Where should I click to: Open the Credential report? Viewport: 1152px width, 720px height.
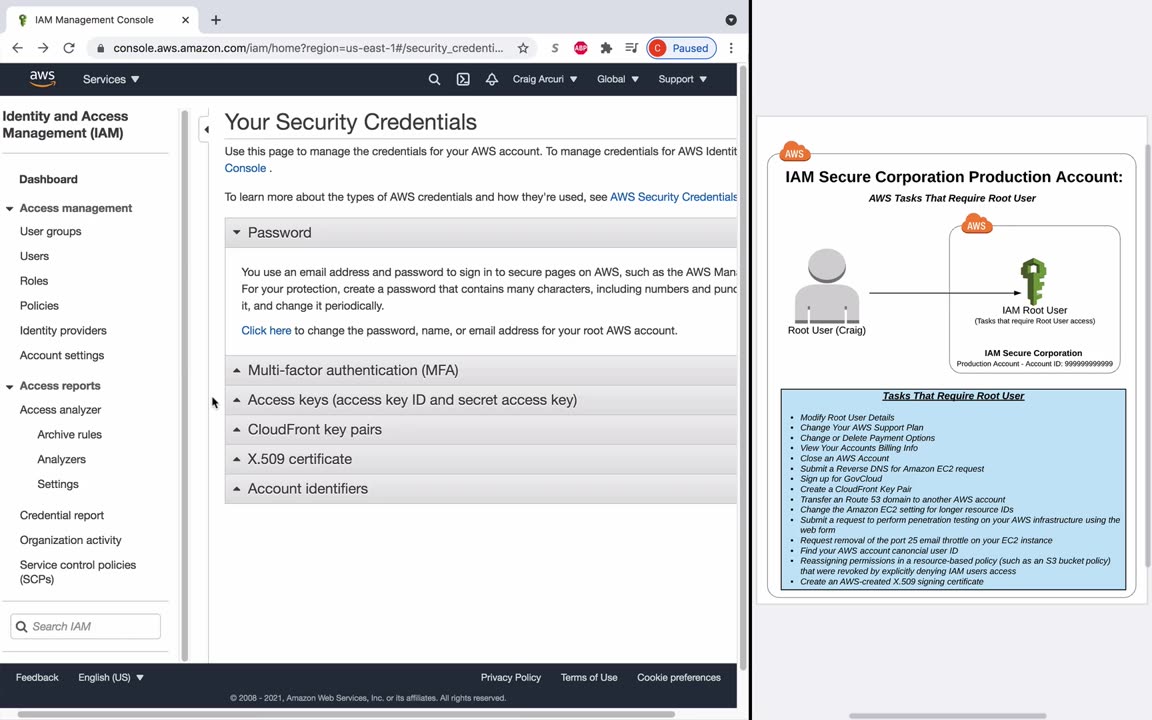[x=62, y=516]
